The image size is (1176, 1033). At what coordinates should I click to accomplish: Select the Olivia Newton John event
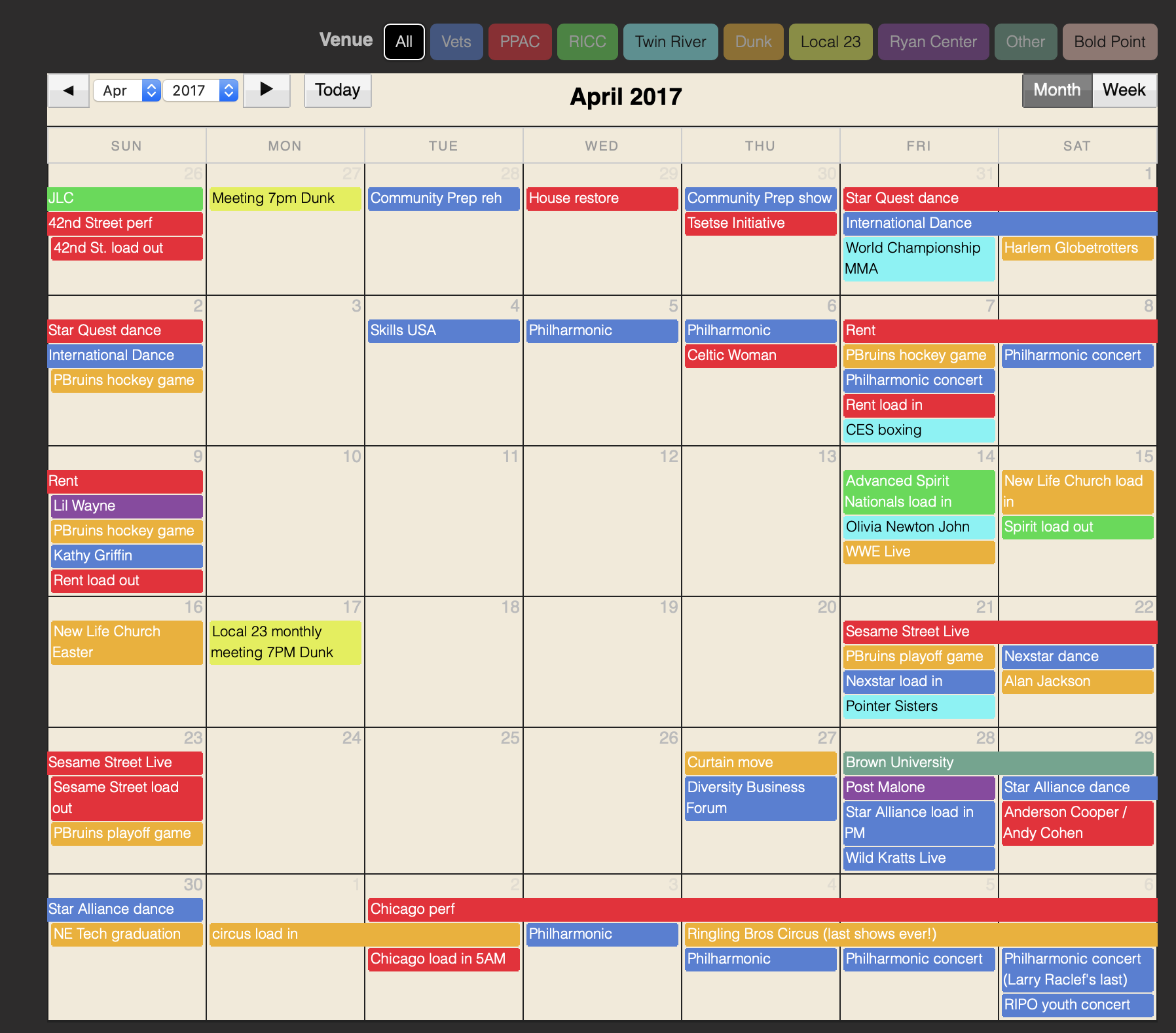point(919,527)
